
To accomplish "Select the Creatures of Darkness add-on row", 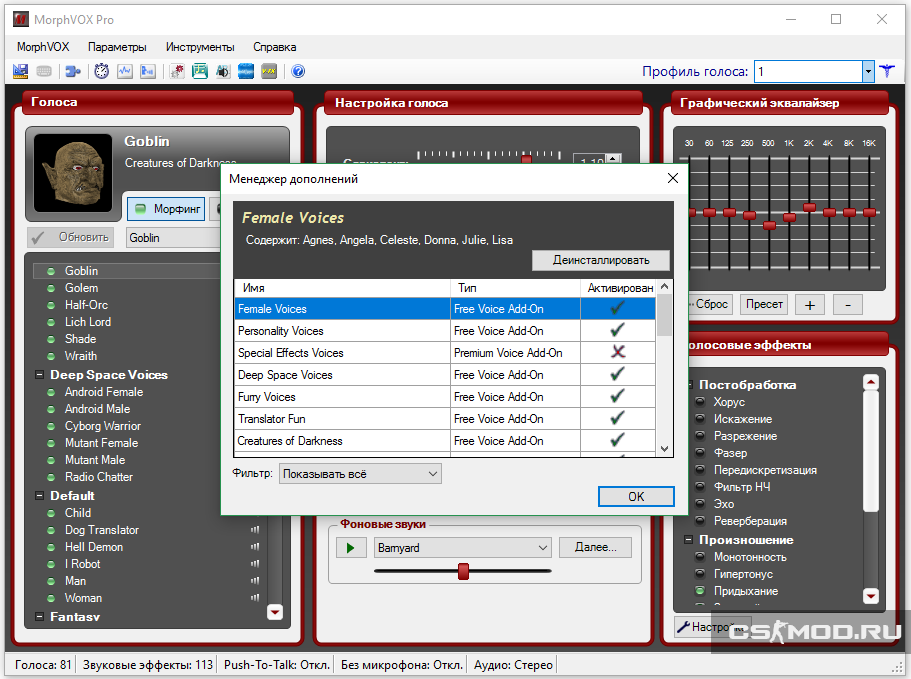I will [x=445, y=441].
